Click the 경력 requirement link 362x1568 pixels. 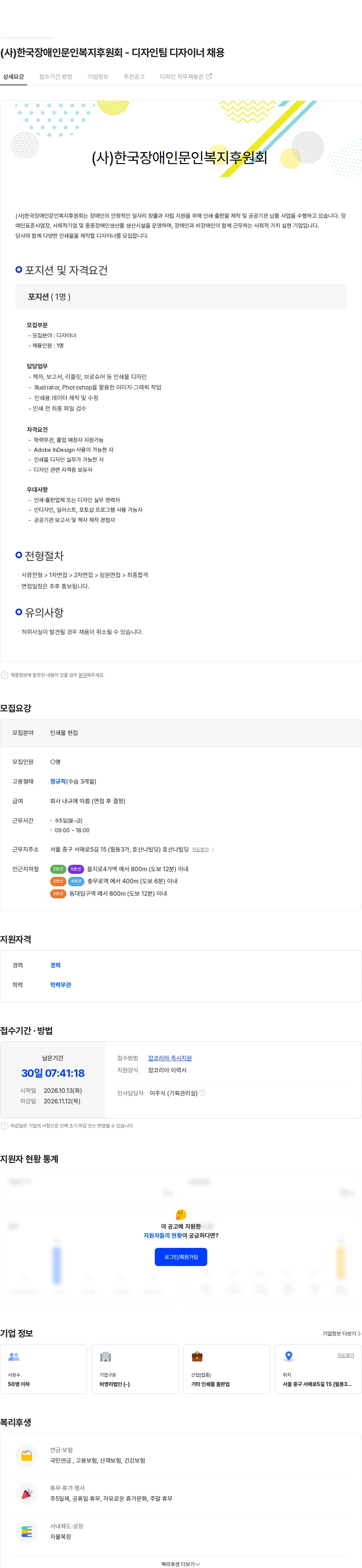[x=55, y=965]
